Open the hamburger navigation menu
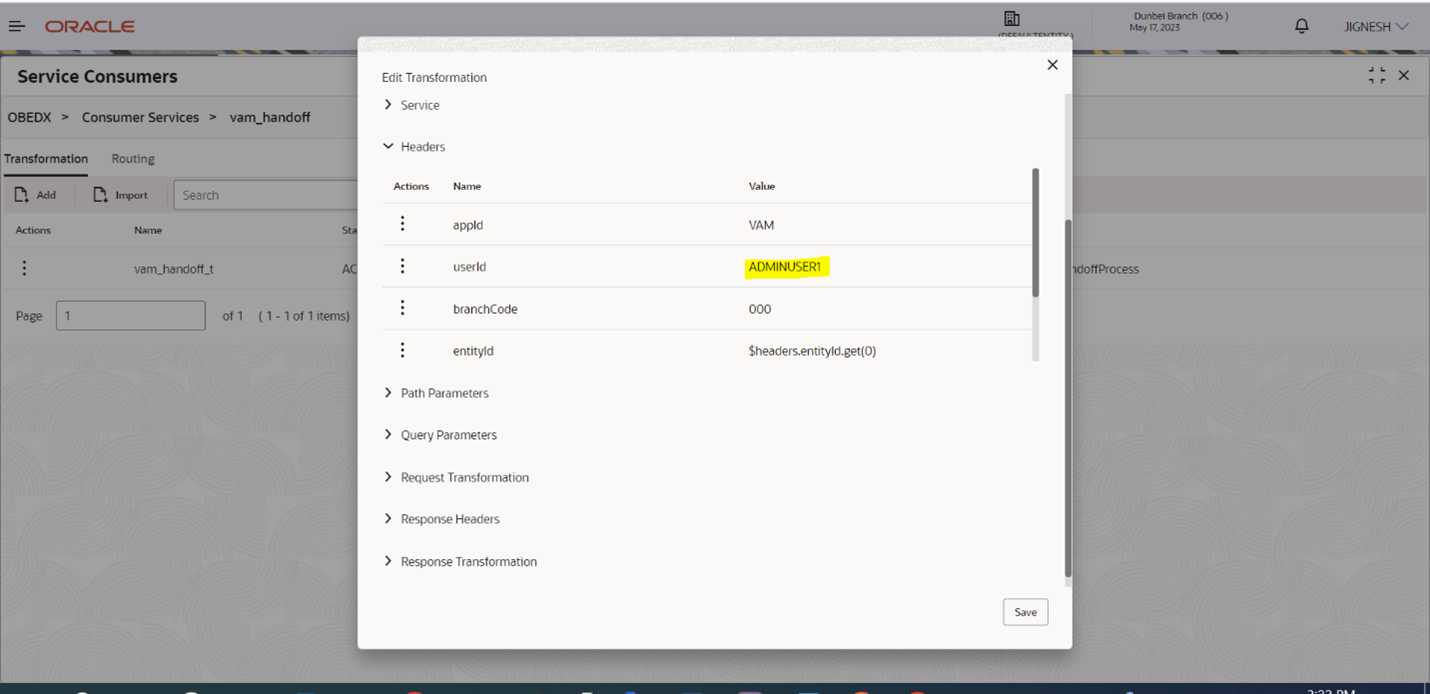Screen dimensions: 1430x694 (x=17, y=26)
